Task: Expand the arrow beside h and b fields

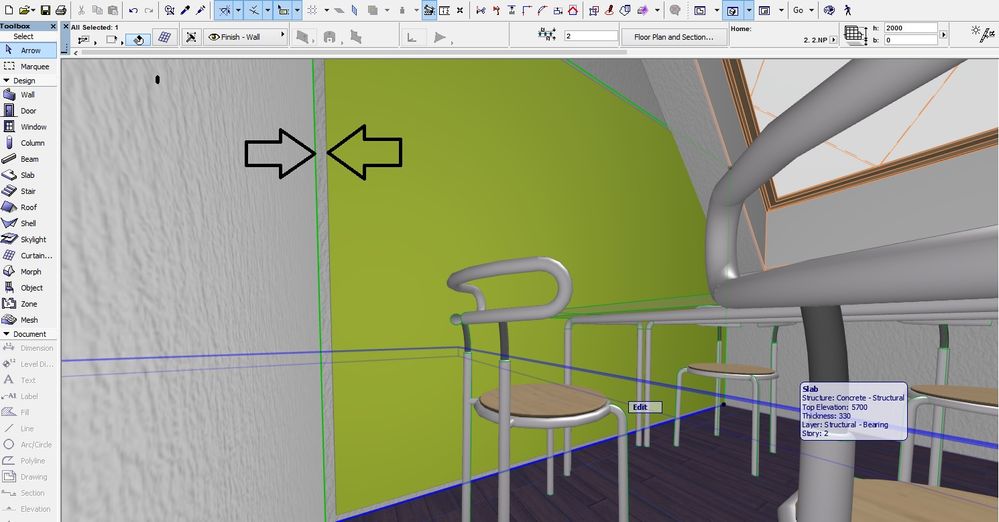Action: (x=944, y=35)
